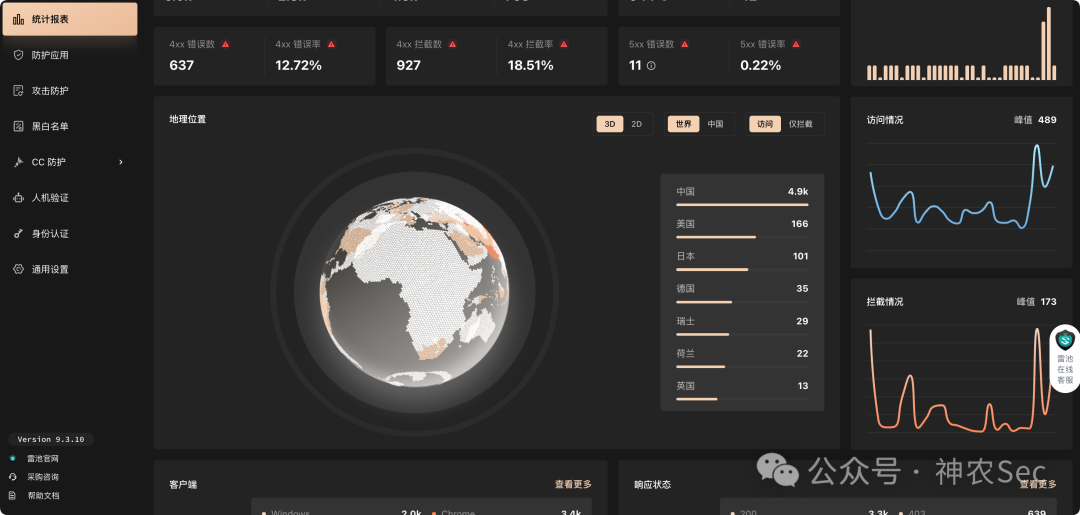The image size is (1080, 515).
Task: Click the 响应状态 panel title
Action: click(652, 485)
